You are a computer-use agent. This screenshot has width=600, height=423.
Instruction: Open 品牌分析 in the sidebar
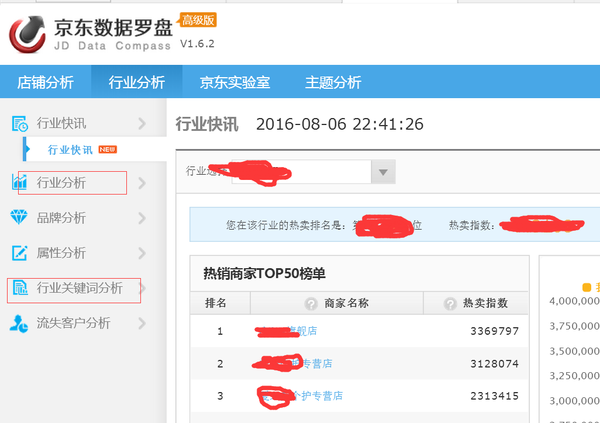pos(61,218)
